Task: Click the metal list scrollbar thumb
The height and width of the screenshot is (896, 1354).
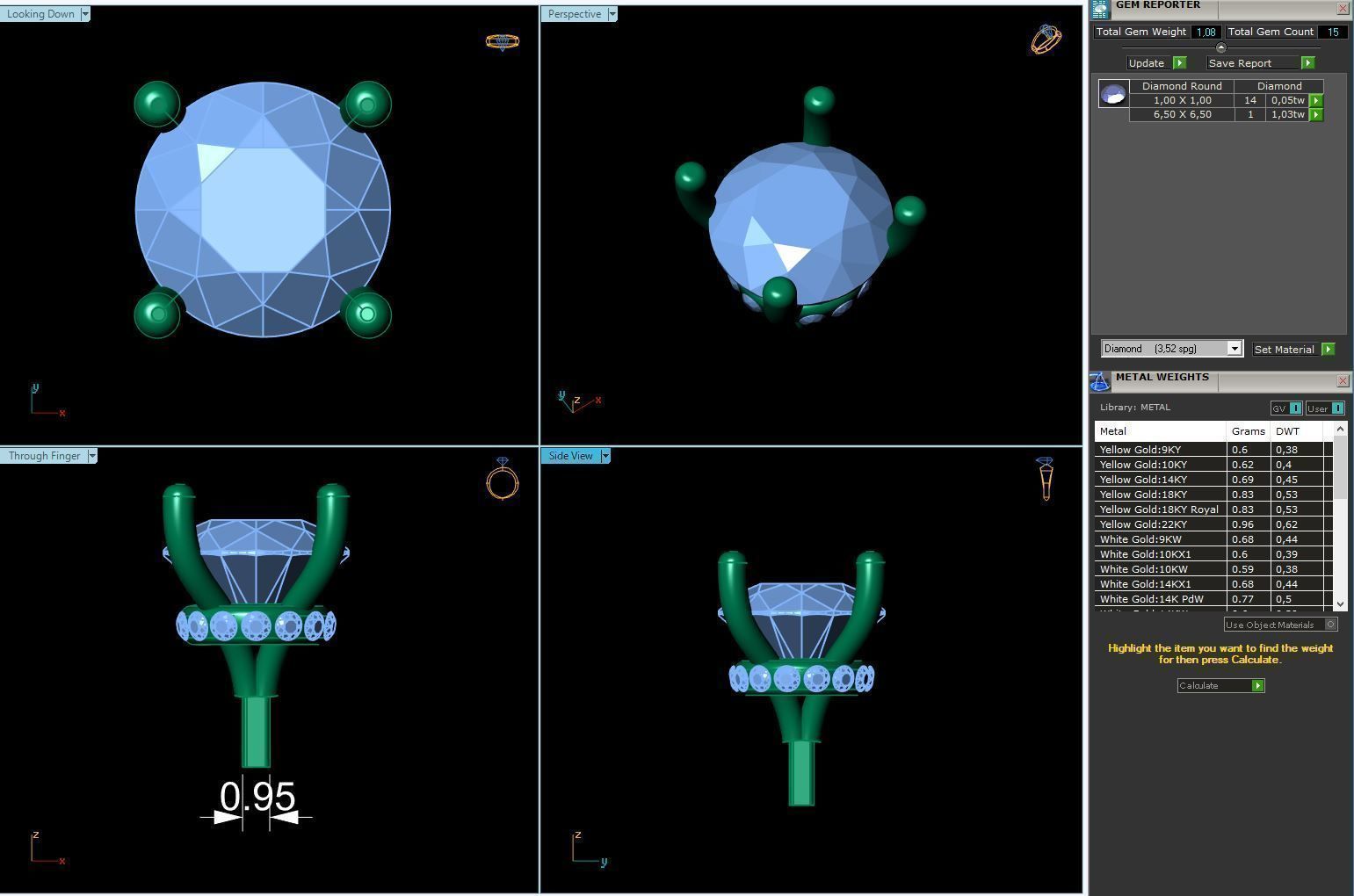Action: pyautogui.click(x=1340, y=468)
